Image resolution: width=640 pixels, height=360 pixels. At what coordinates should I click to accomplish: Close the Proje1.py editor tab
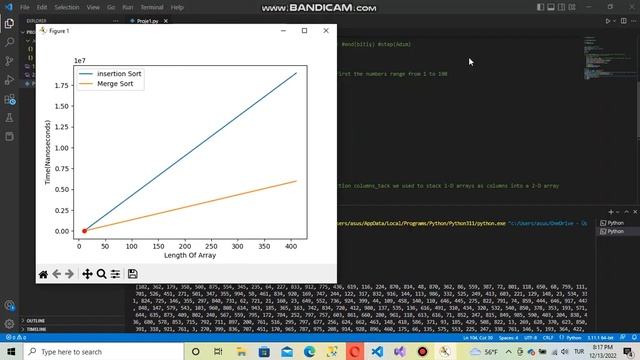(166, 21)
